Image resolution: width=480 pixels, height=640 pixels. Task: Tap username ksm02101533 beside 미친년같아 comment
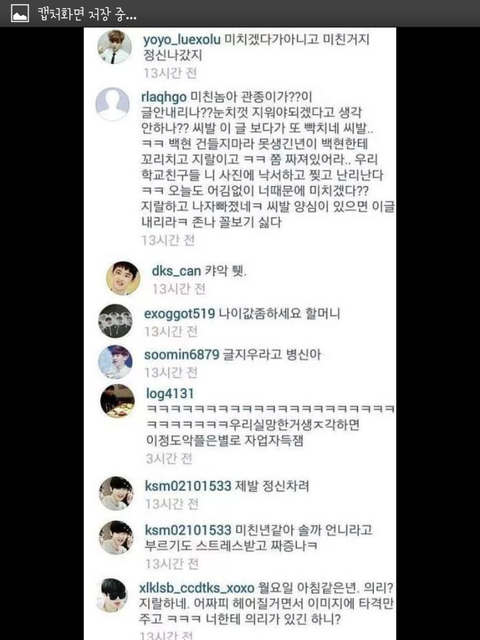tap(188, 530)
